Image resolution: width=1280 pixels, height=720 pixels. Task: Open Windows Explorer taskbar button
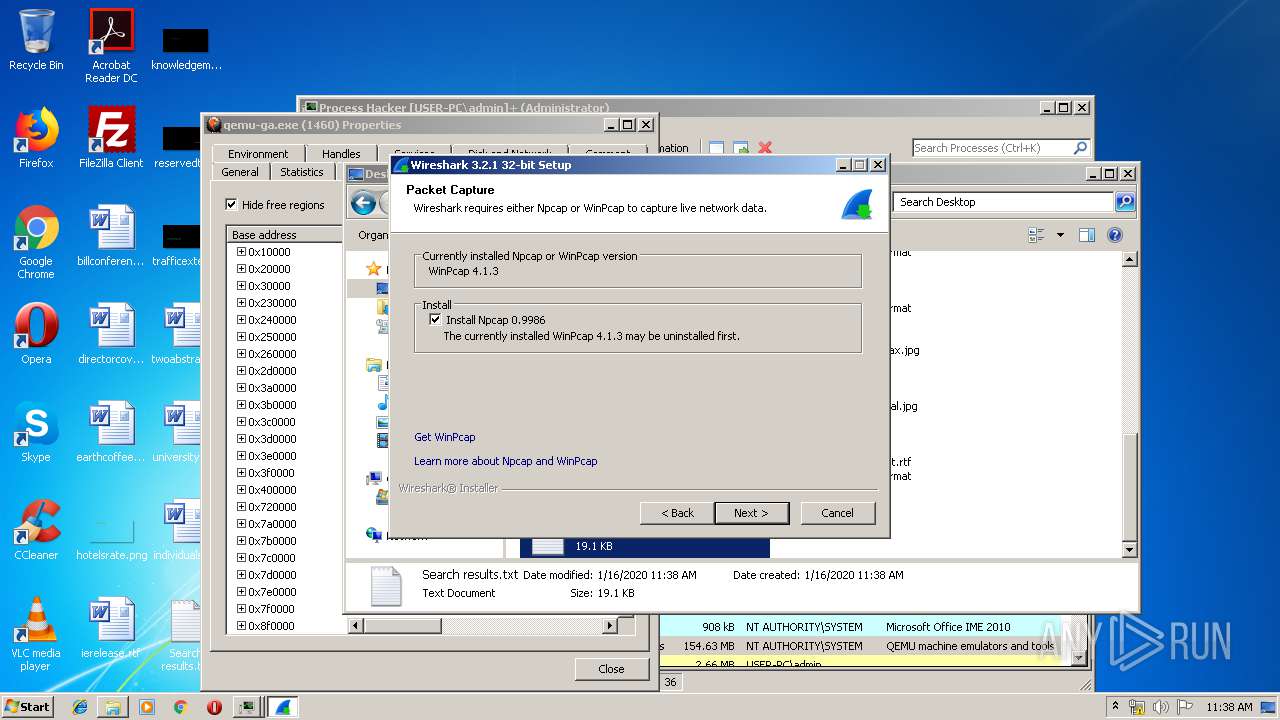coord(113,707)
